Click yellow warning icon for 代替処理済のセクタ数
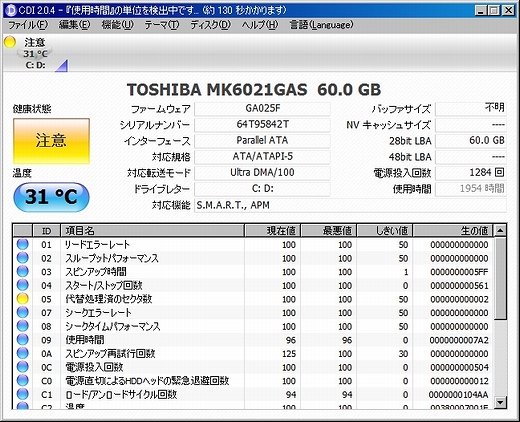520x422 pixels. pos(23,299)
